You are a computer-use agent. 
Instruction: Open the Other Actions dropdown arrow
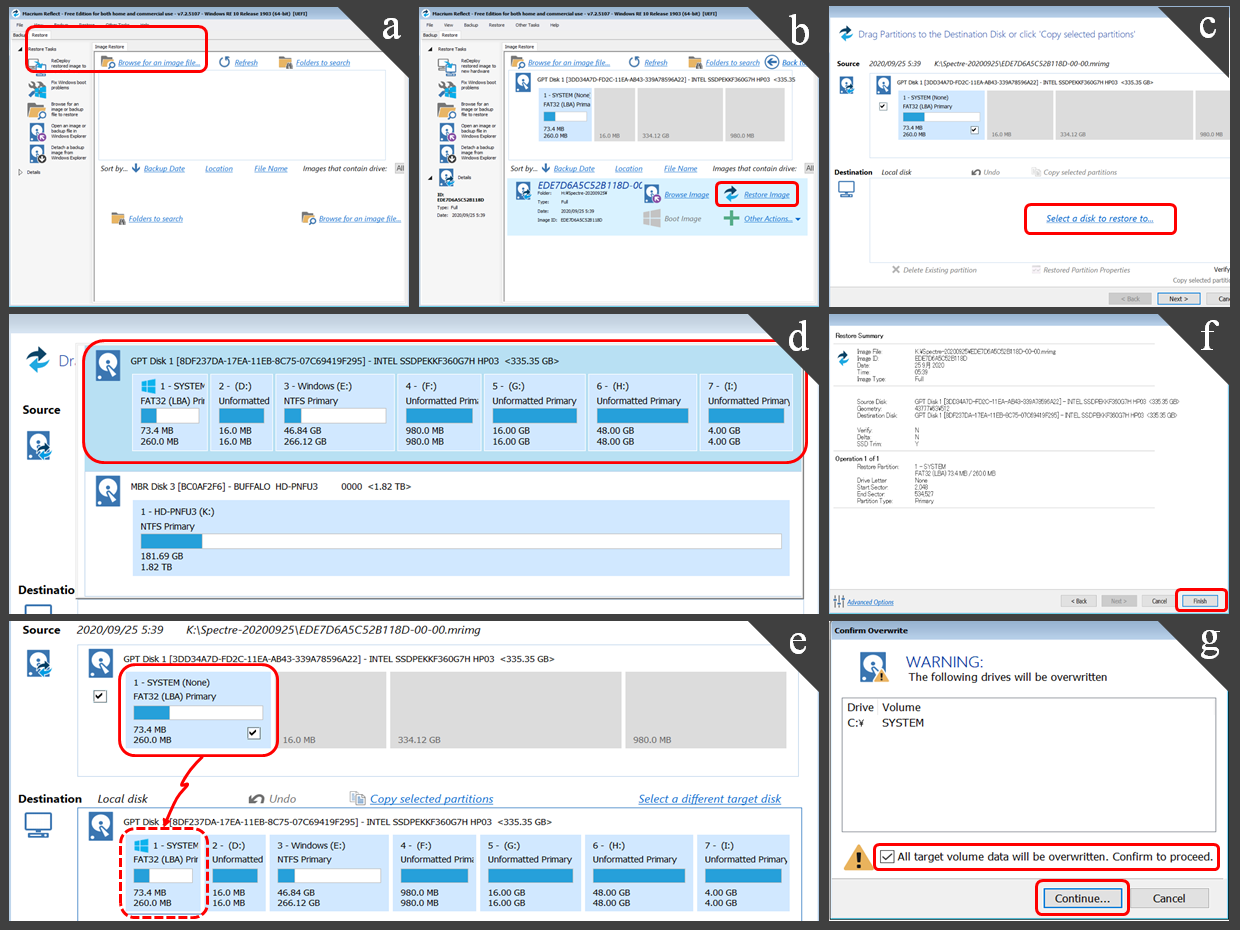[798, 219]
